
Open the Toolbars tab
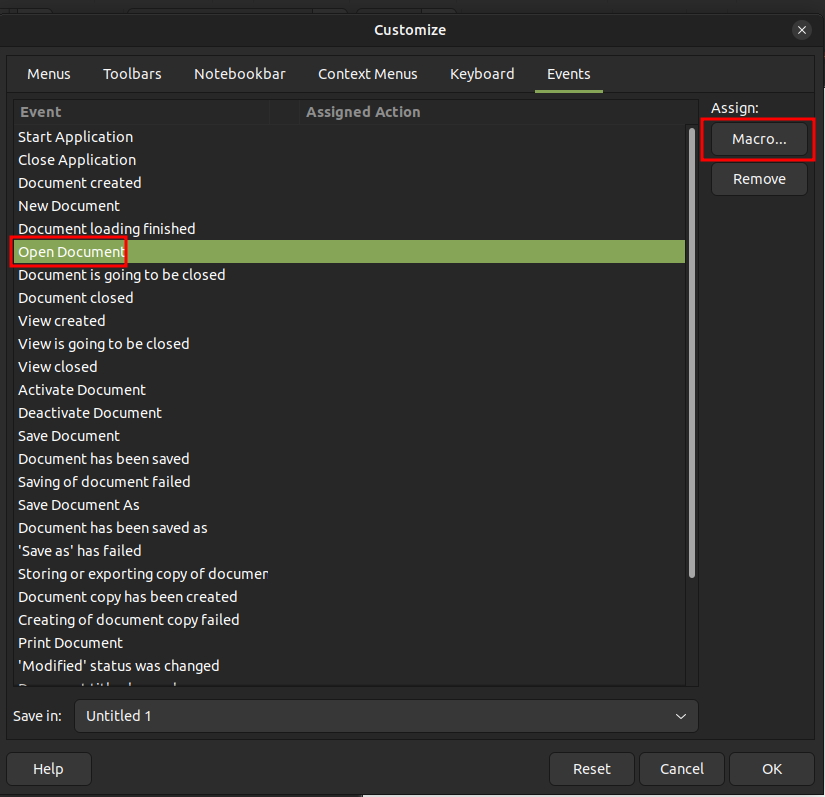coord(132,74)
